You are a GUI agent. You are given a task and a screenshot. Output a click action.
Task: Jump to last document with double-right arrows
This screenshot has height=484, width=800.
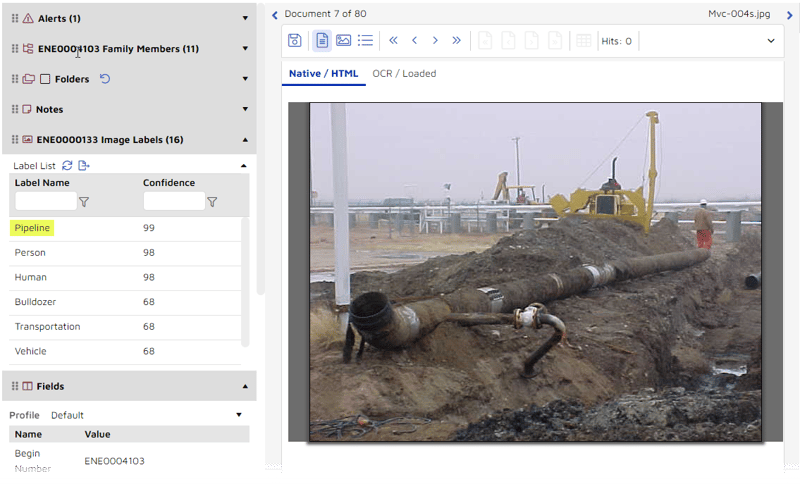[456, 40]
